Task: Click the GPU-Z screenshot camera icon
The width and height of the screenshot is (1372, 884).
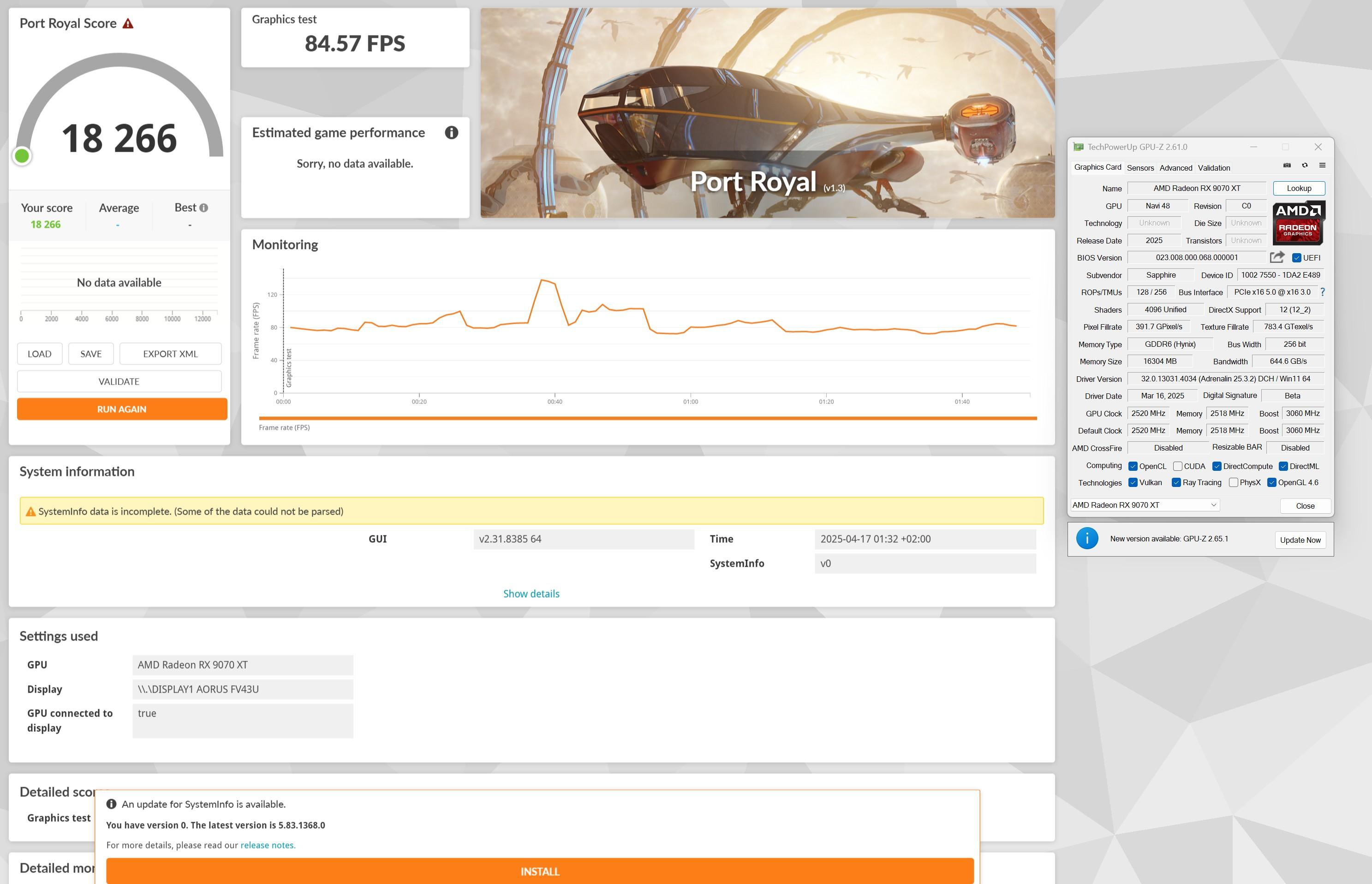Action: [x=1287, y=166]
